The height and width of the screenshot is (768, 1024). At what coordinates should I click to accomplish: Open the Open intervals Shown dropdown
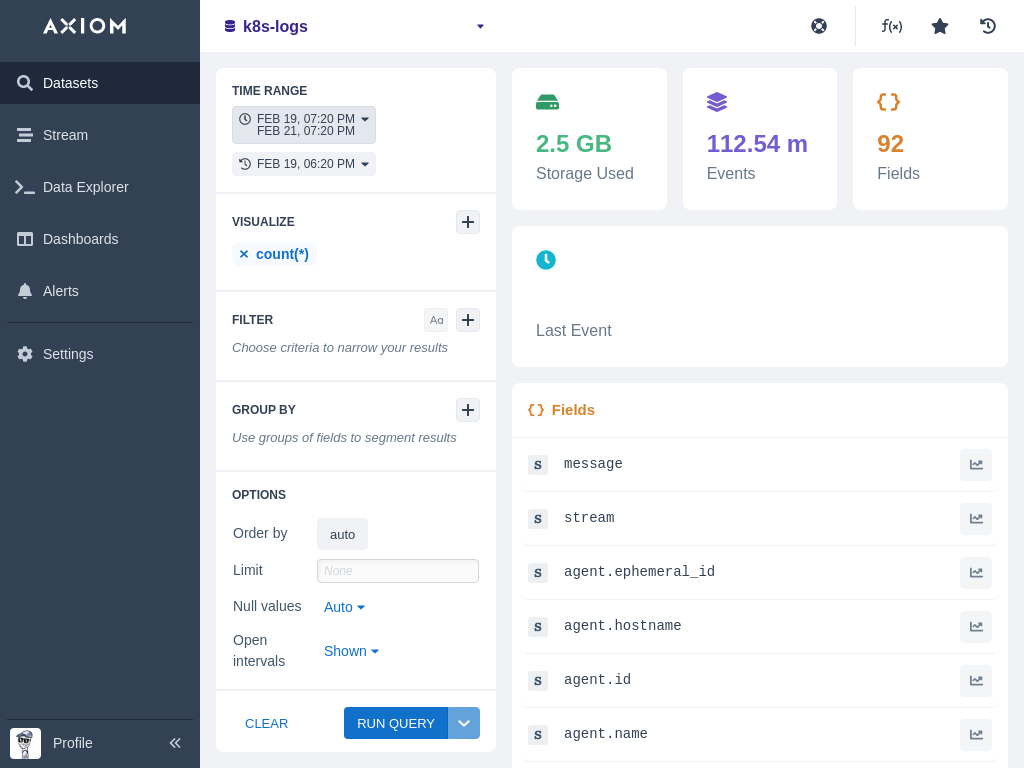pyautogui.click(x=351, y=651)
